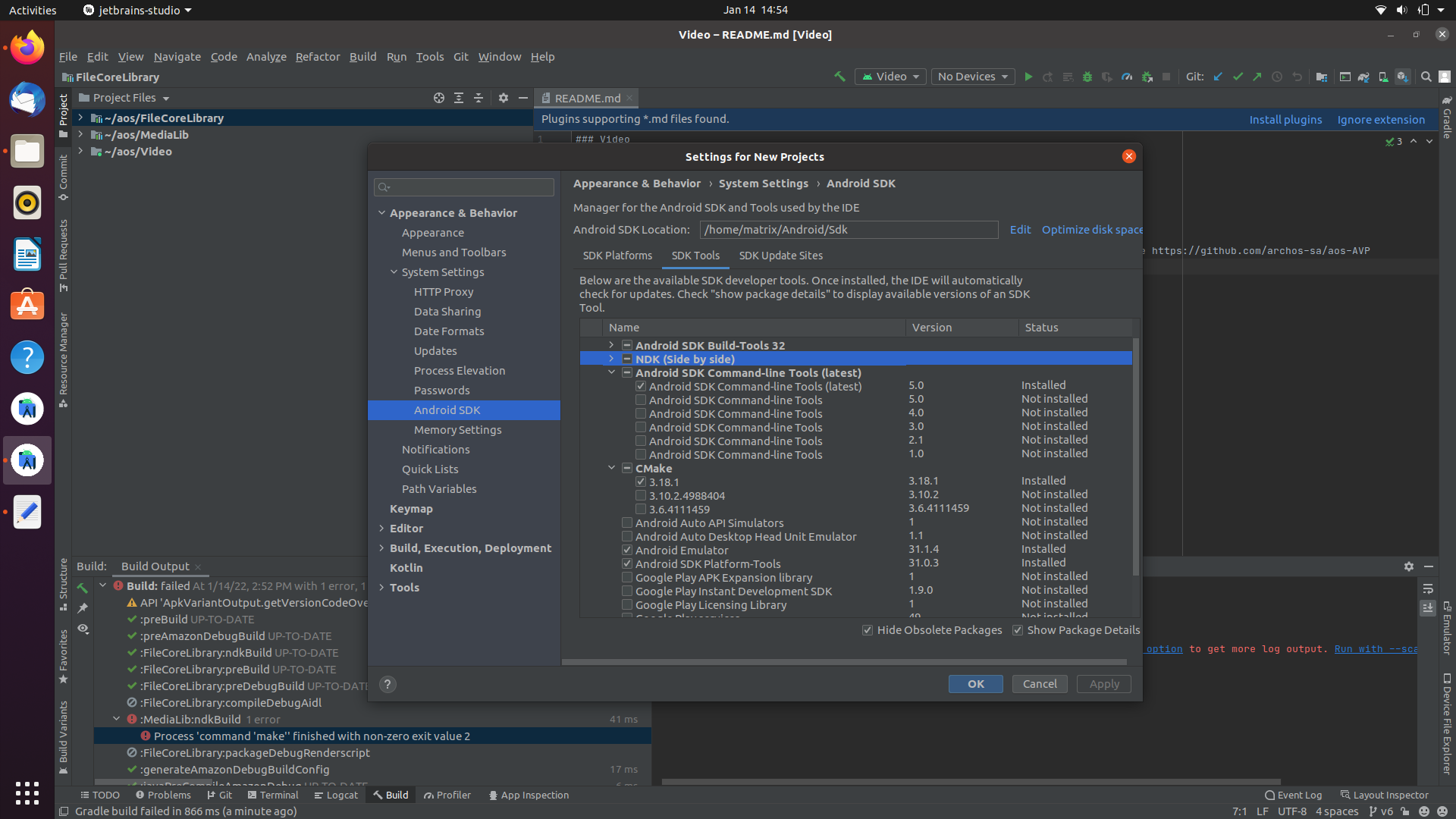Start debugging with the bug icon

[1087, 77]
